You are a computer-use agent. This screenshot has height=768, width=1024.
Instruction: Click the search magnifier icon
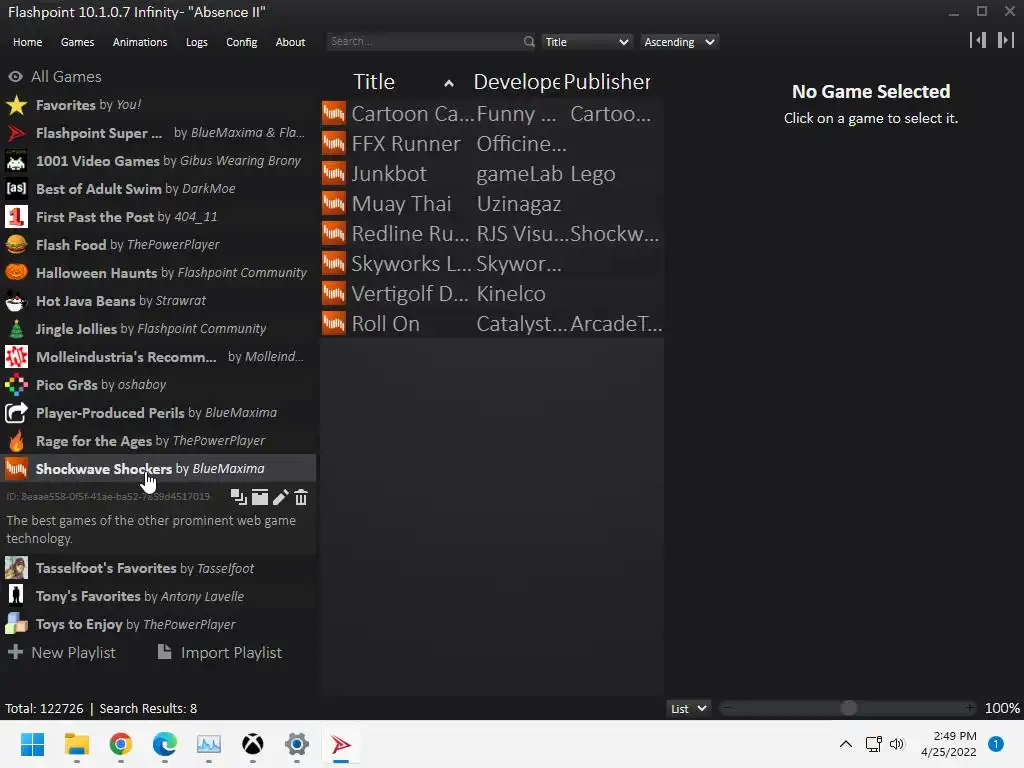click(x=528, y=41)
